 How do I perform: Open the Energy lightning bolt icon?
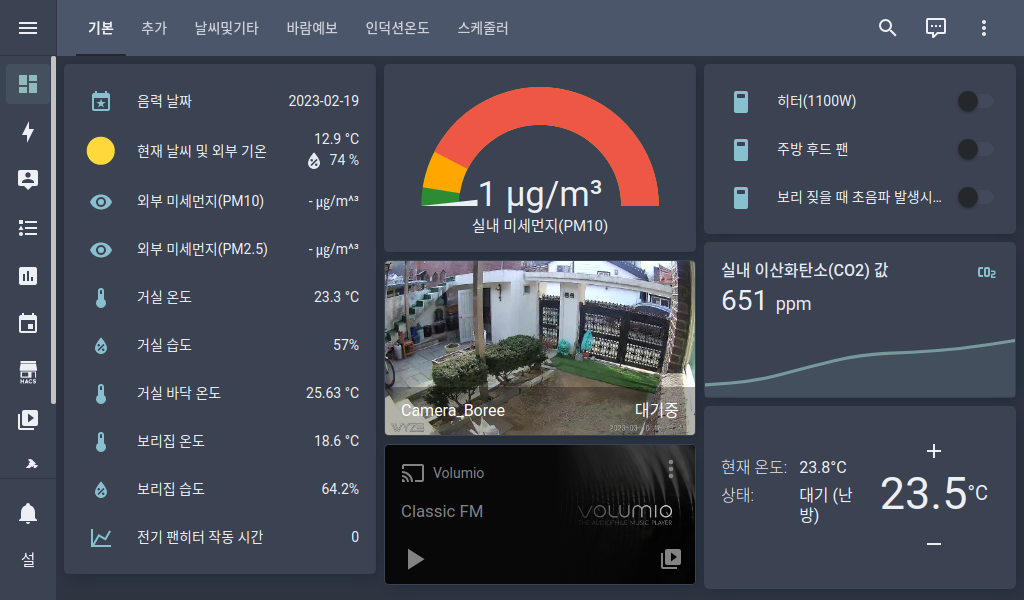point(27,132)
